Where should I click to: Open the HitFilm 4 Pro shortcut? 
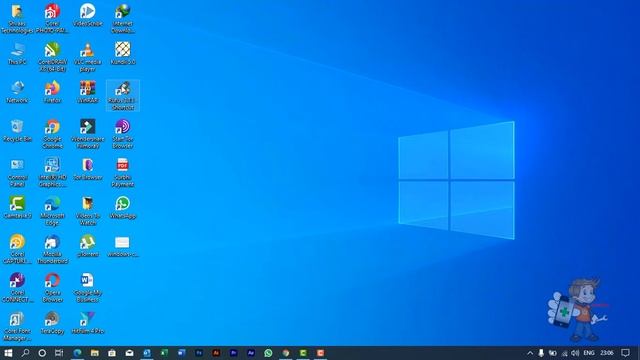(87, 322)
